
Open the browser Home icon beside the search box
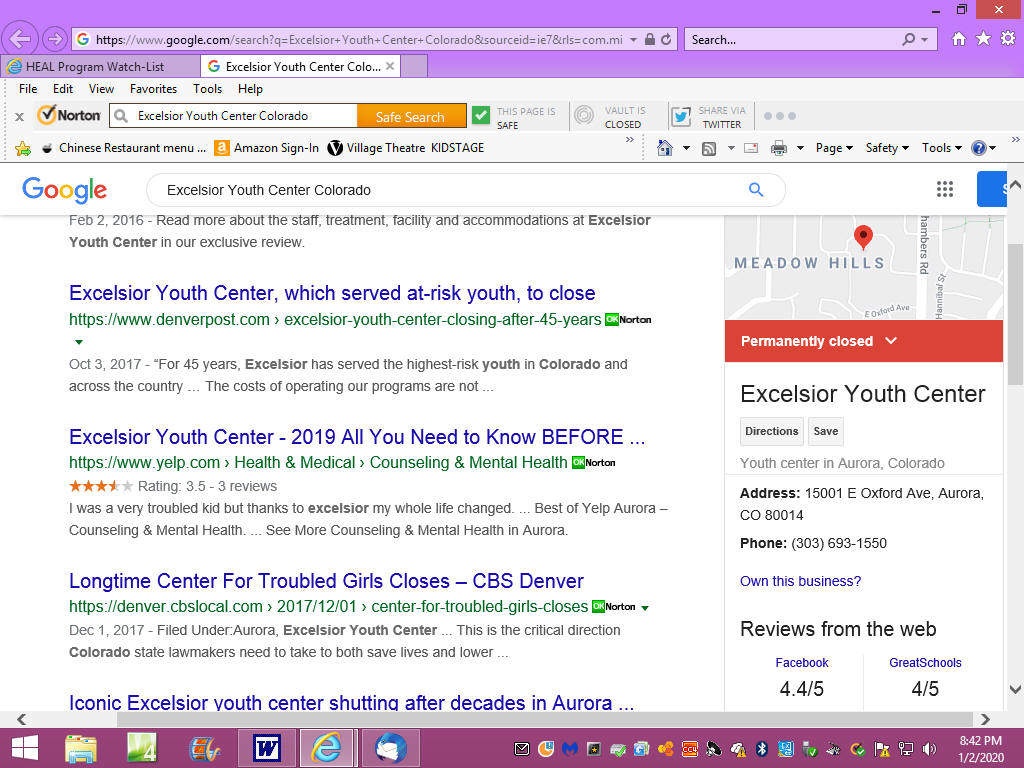959,39
